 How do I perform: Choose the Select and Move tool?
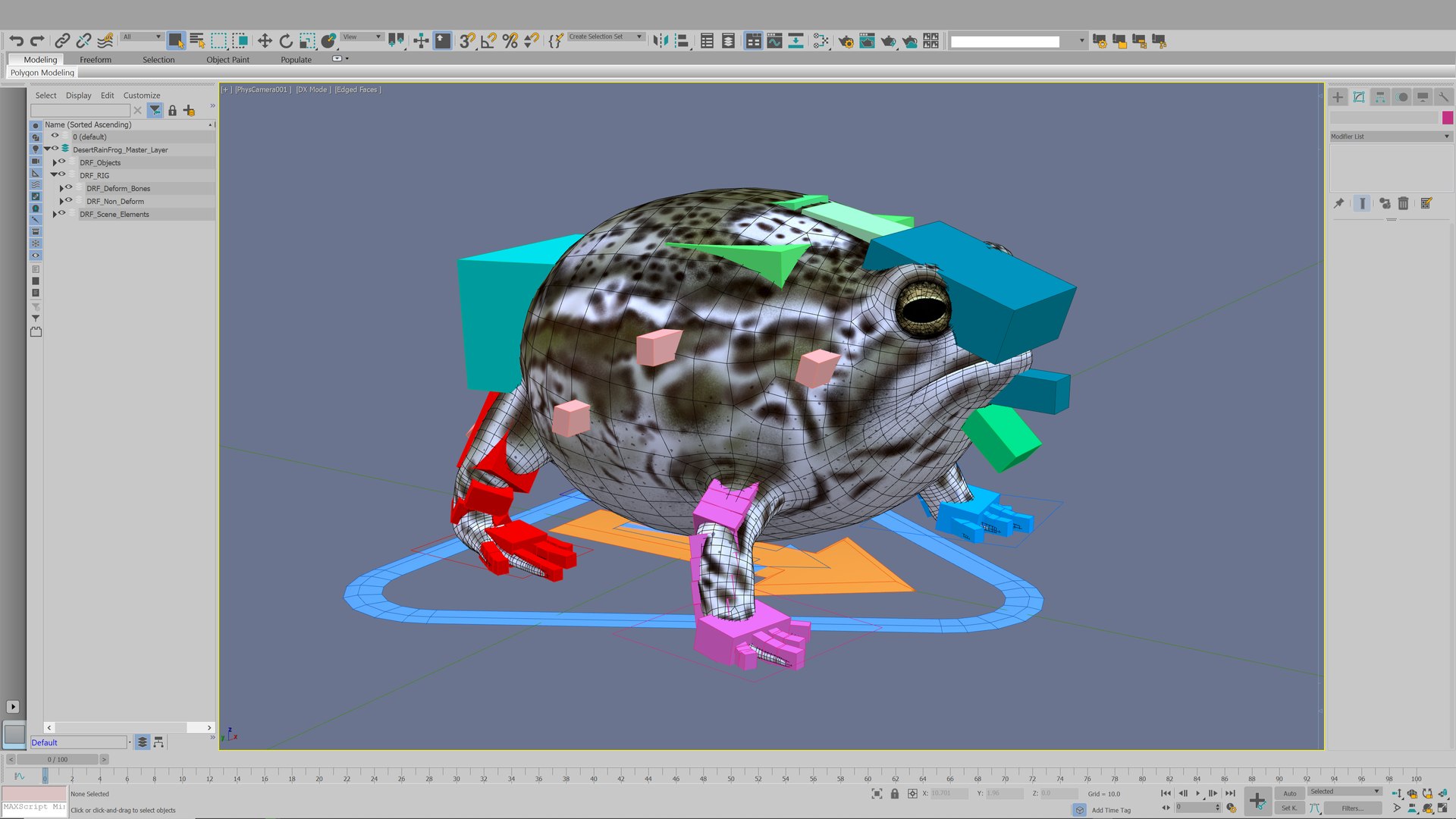[265, 41]
